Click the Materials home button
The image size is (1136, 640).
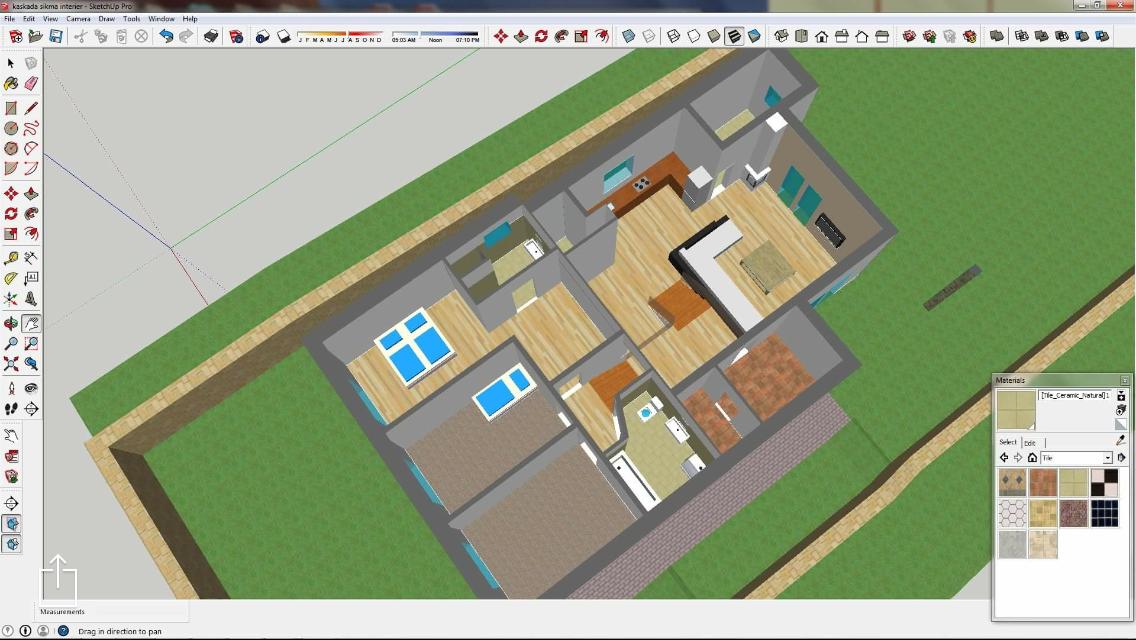[1032, 458]
